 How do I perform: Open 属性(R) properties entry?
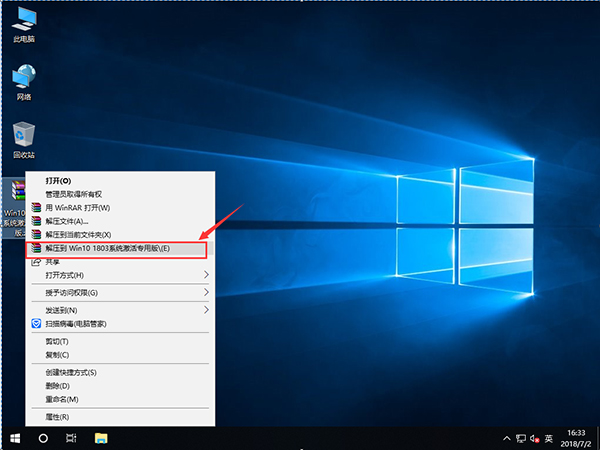[120, 417]
